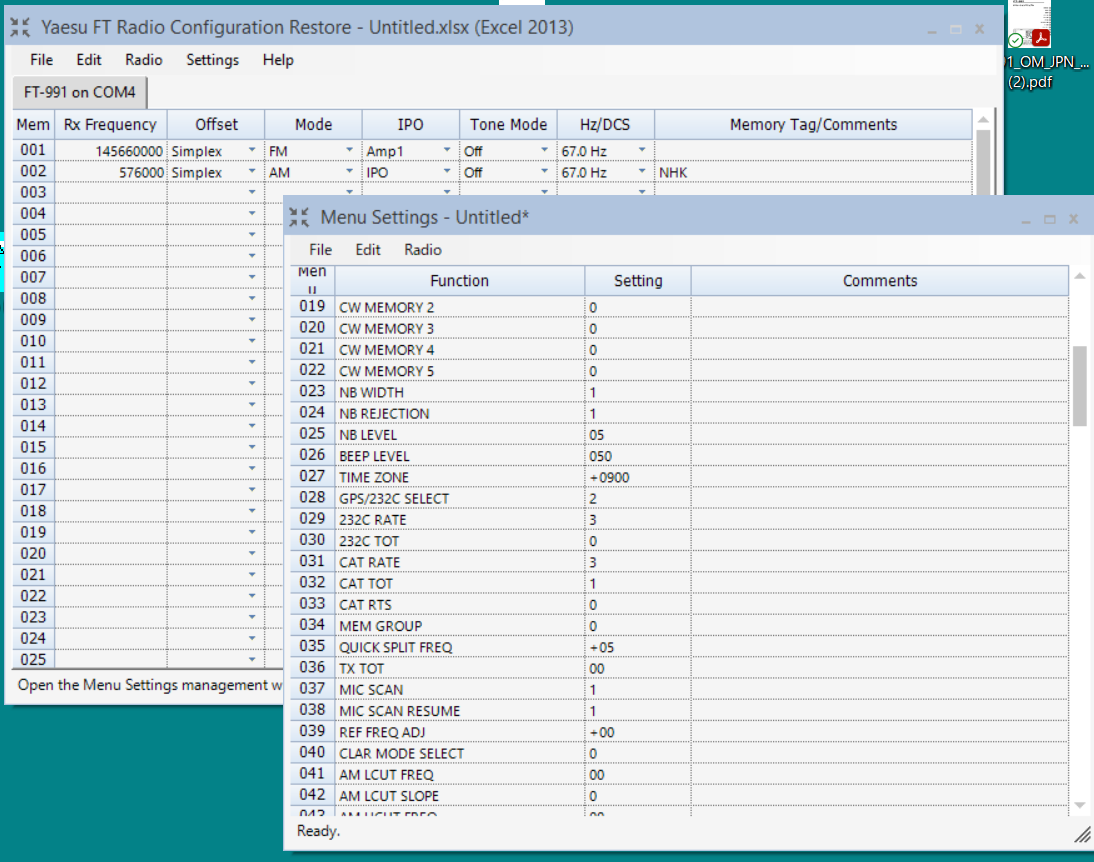Screen dimensions: 1094x862
Task: Select memory row header 005
Action: [33, 235]
